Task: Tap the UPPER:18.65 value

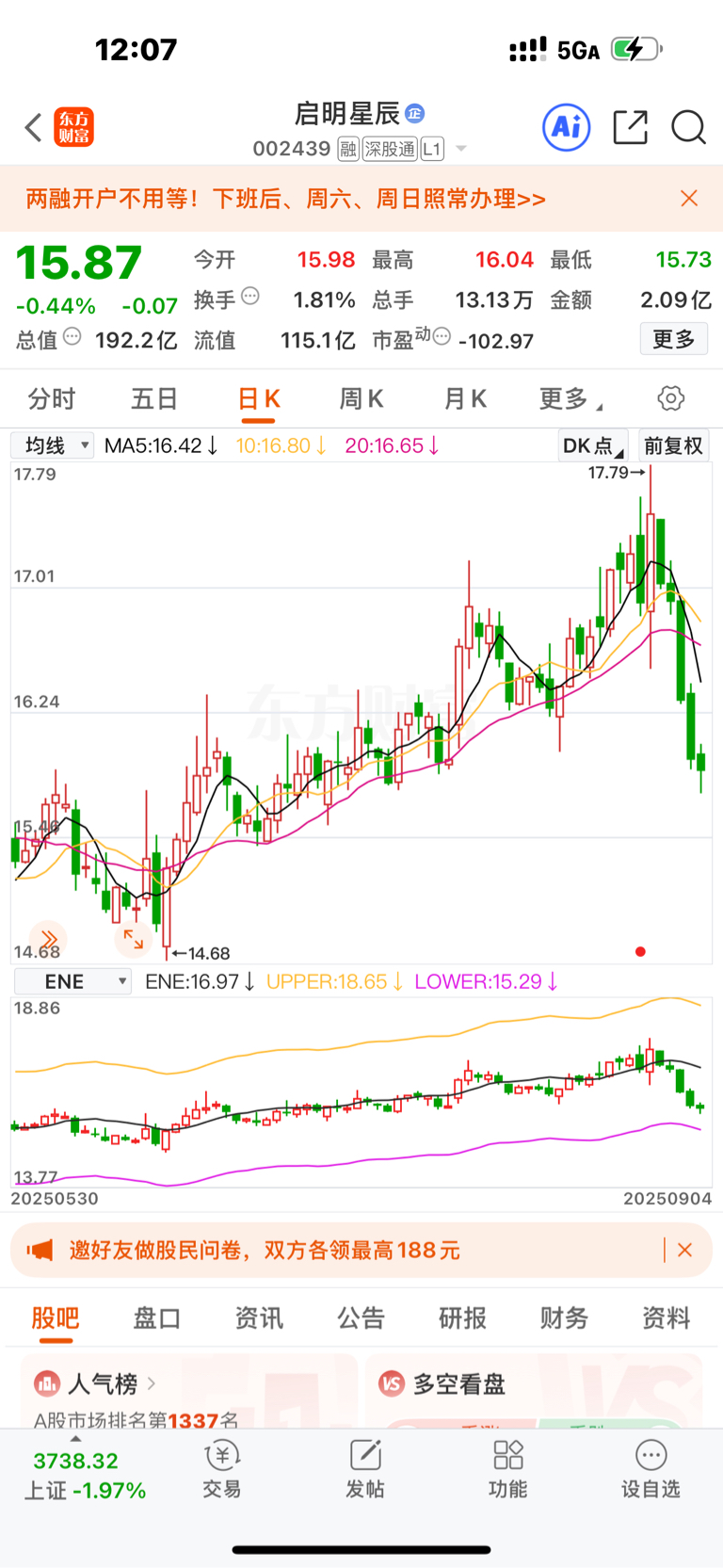Action: coord(335,981)
